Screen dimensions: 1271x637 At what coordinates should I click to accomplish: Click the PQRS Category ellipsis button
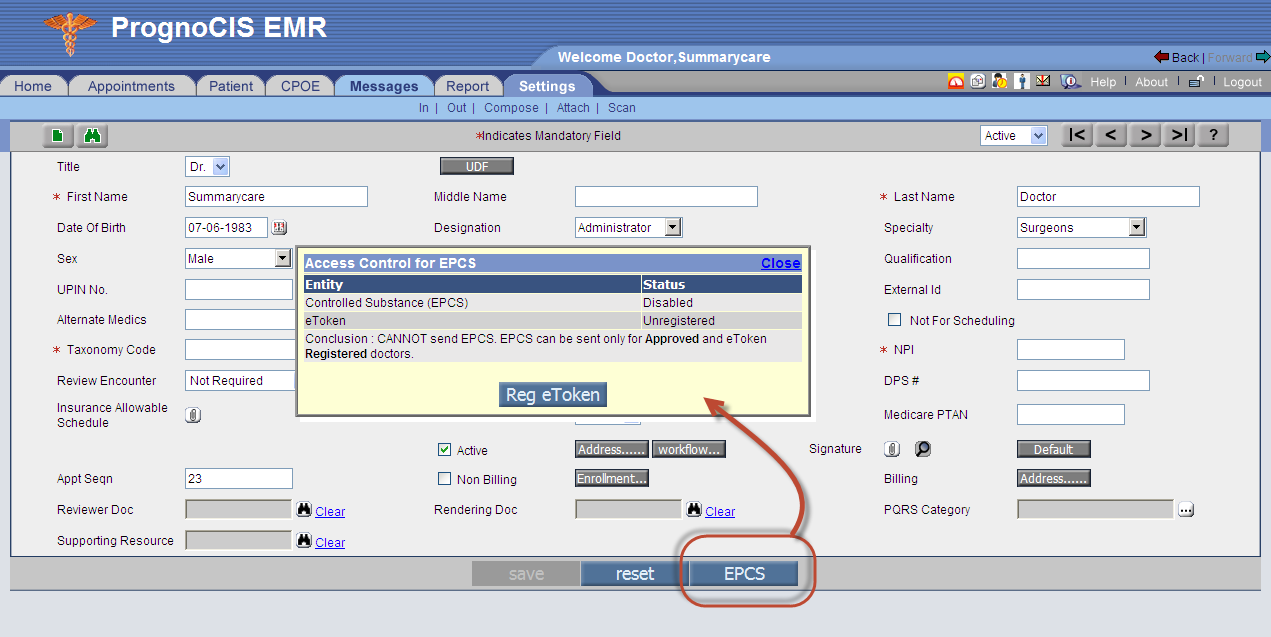coord(1186,510)
